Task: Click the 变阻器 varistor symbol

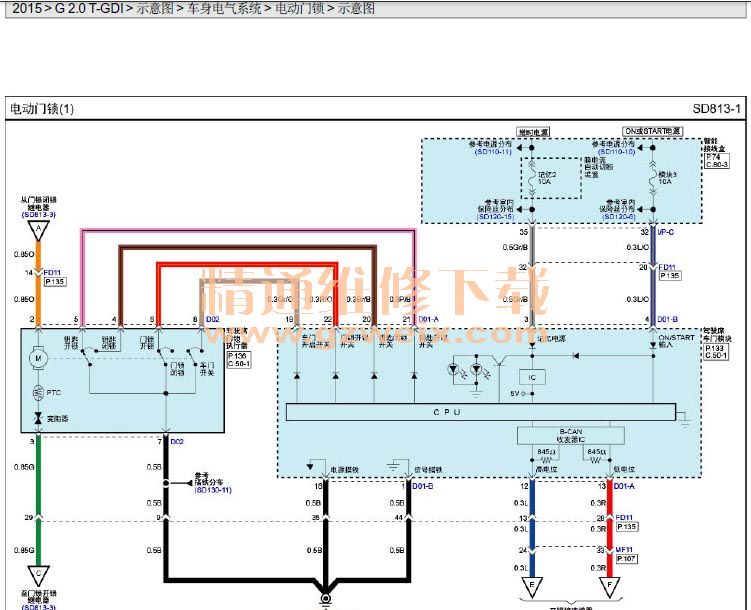Action: (x=38, y=418)
